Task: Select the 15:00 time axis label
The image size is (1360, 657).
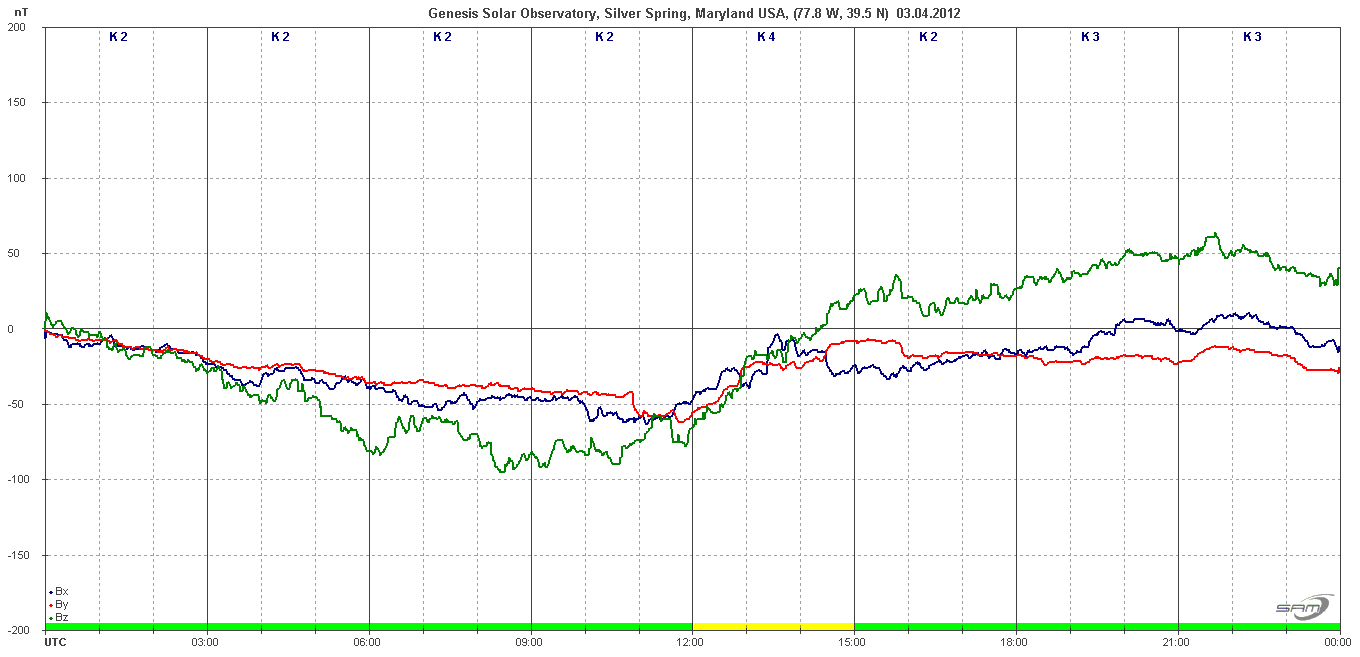Action: point(854,641)
